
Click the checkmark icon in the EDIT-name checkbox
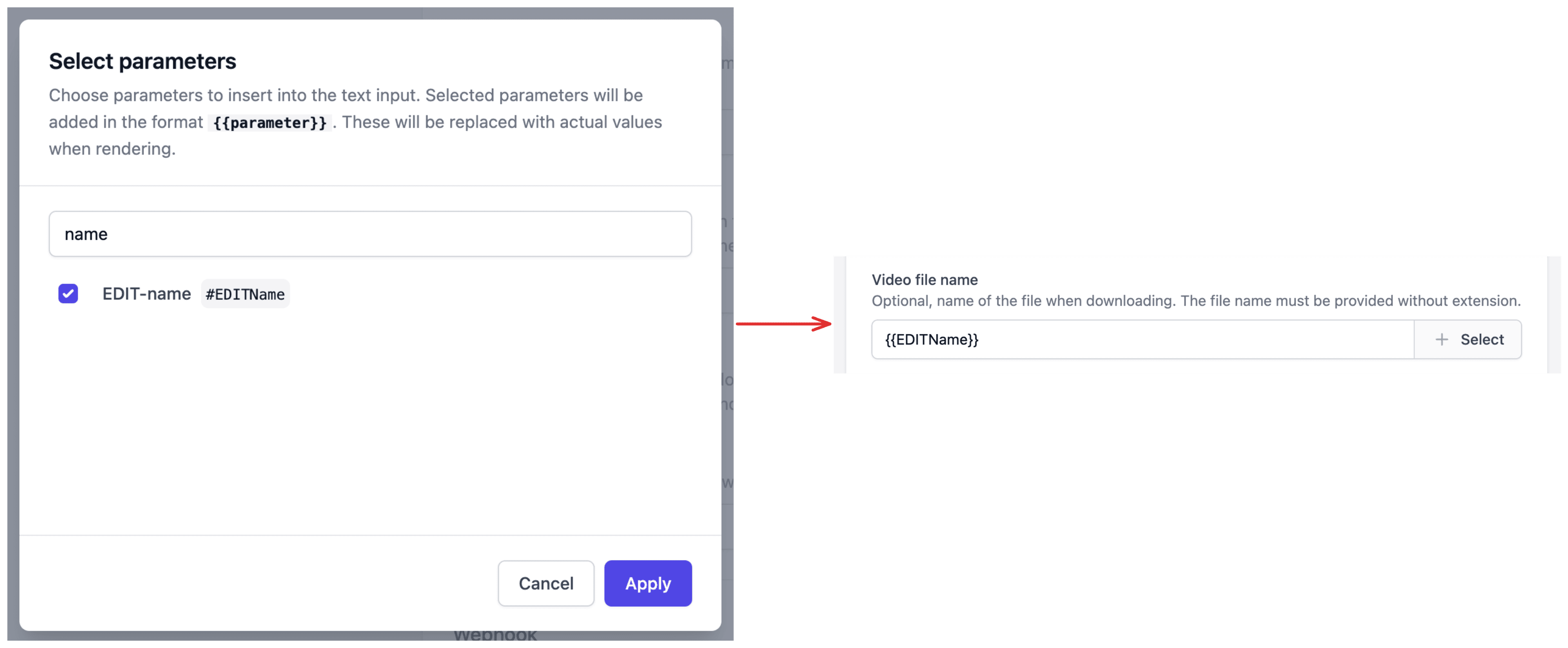click(x=68, y=294)
